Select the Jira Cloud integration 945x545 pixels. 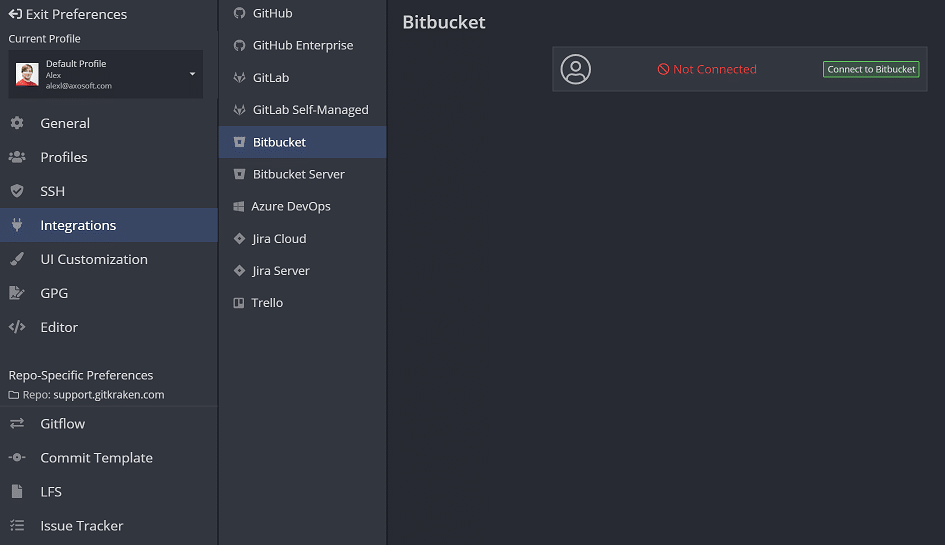click(x=303, y=238)
